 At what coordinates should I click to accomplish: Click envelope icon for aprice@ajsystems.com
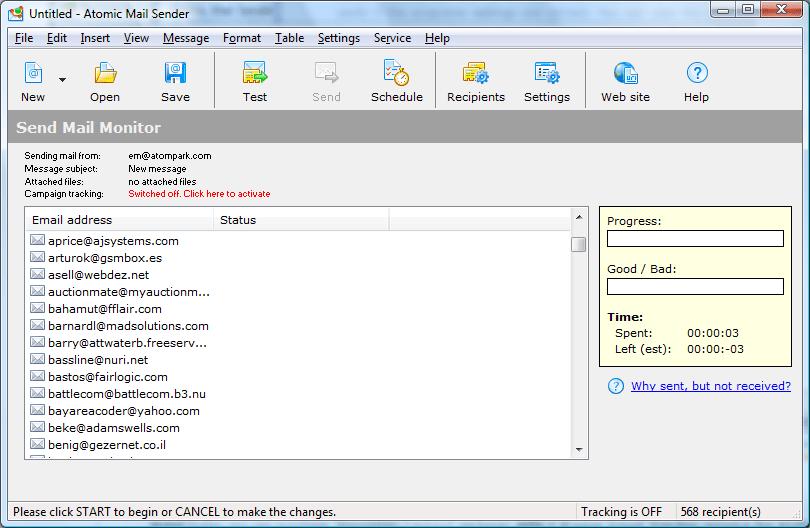[37, 240]
